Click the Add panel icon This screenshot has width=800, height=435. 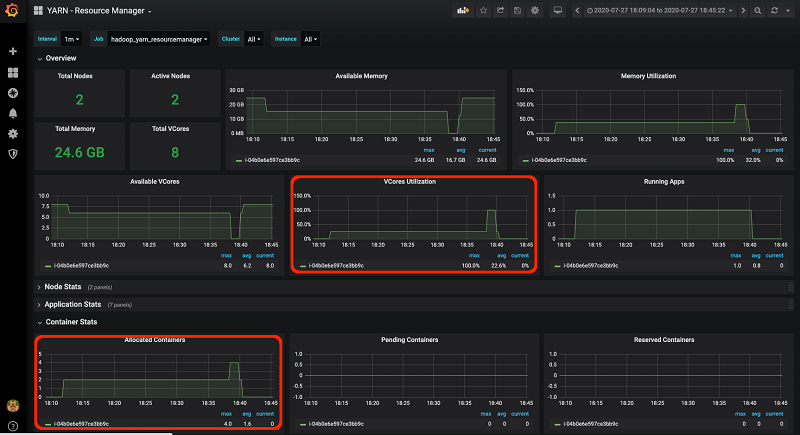463,10
